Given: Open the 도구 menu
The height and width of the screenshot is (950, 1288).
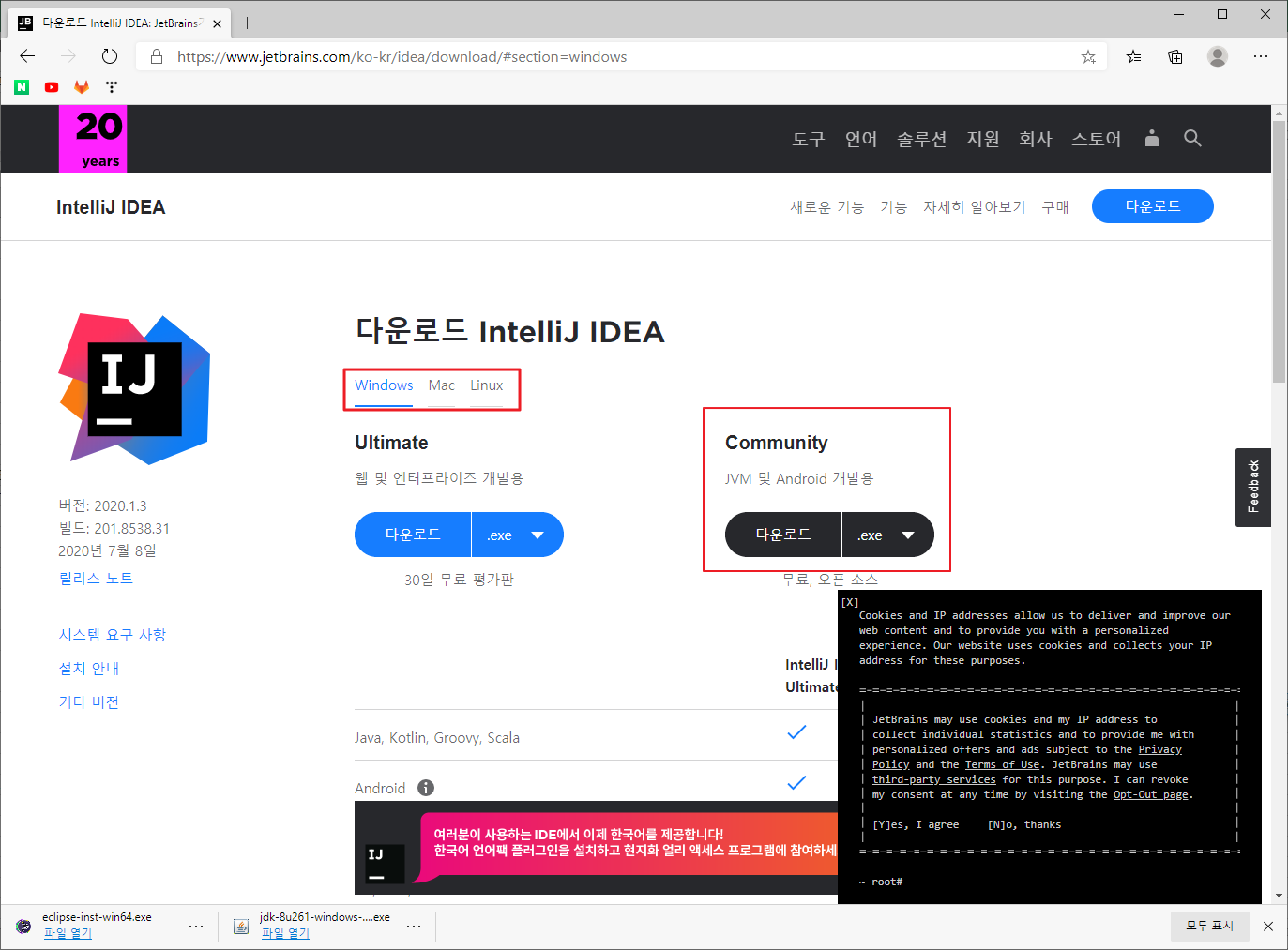Looking at the screenshot, I should (809, 139).
